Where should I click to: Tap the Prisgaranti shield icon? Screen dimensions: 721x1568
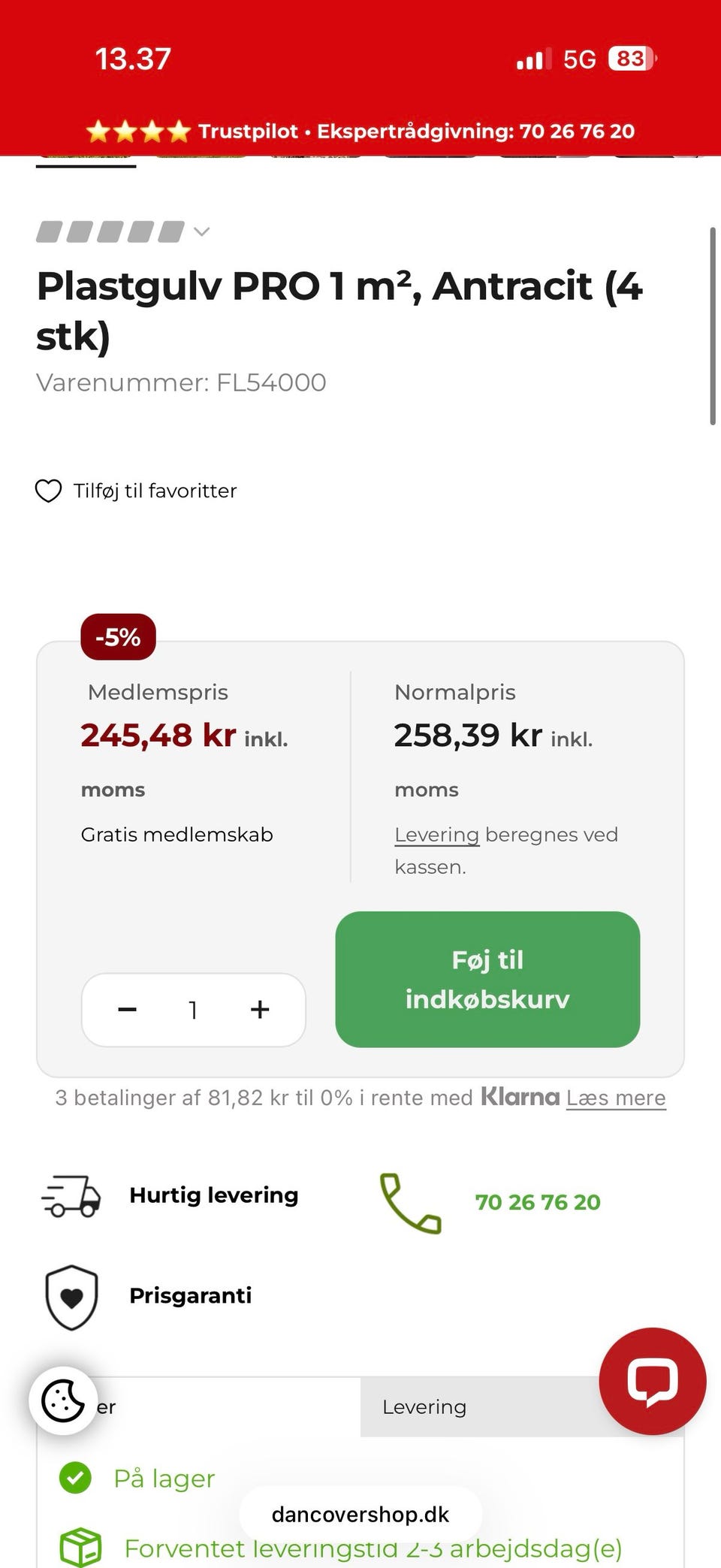[71, 1297]
